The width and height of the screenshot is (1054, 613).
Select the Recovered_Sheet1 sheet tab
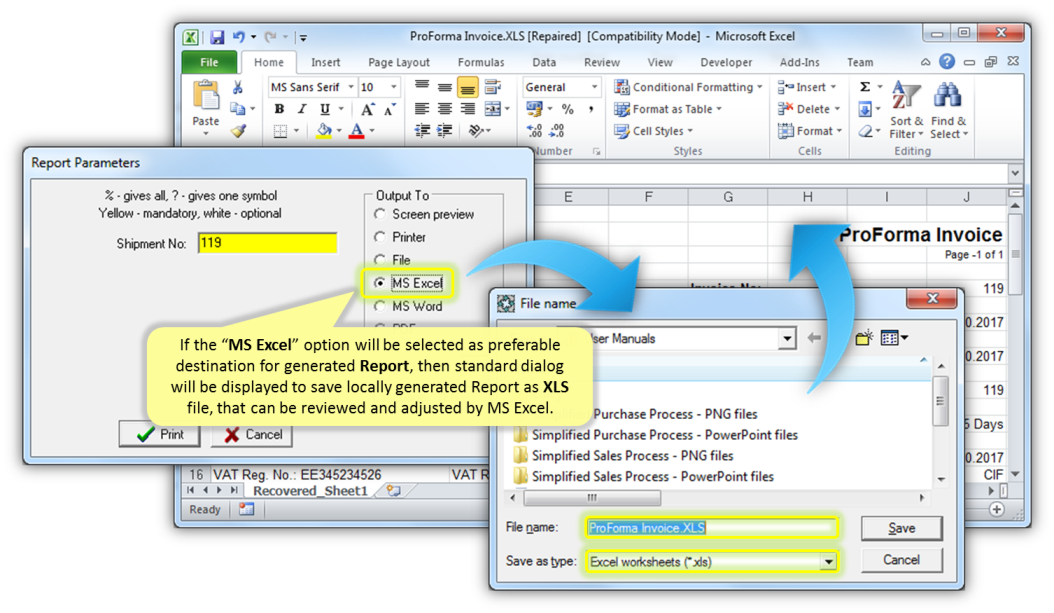310,491
